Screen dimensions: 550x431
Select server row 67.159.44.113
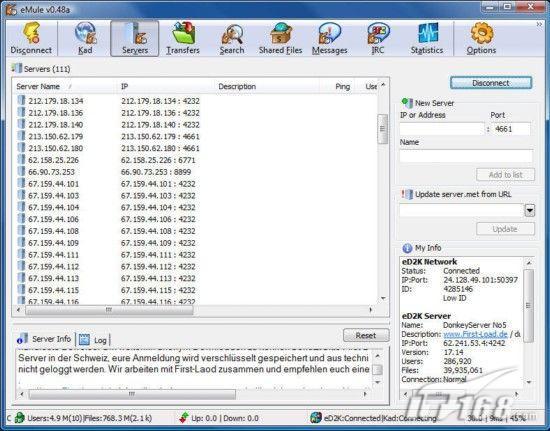pyautogui.click(x=195, y=278)
